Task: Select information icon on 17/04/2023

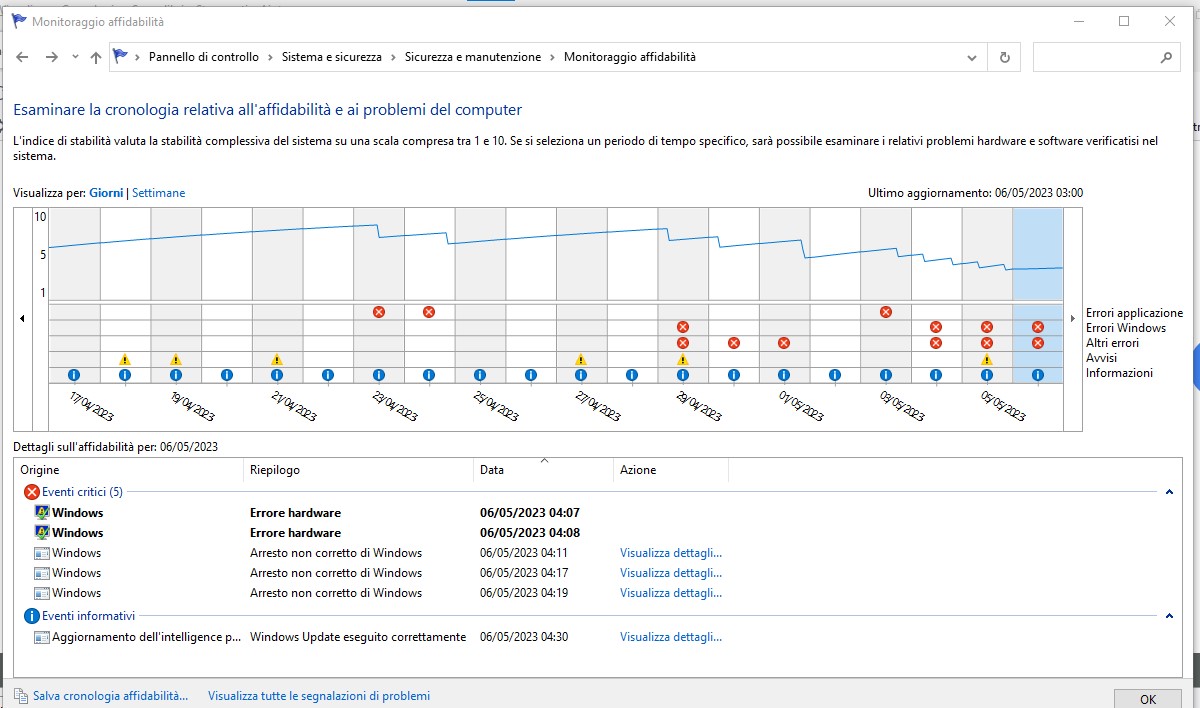Action: tap(74, 375)
